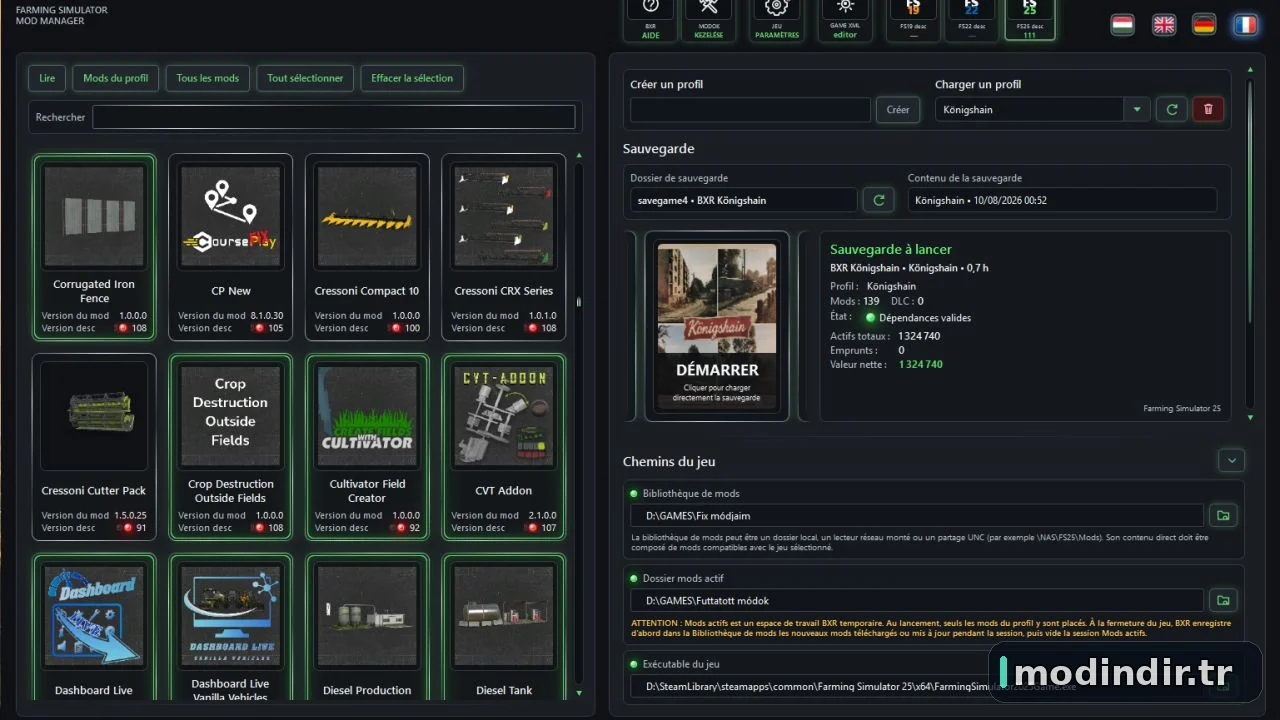This screenshot has width=1280, height=720.
Task: Select the Cressoni Cutter Pack mod card
Action: [x=95, y=447]
